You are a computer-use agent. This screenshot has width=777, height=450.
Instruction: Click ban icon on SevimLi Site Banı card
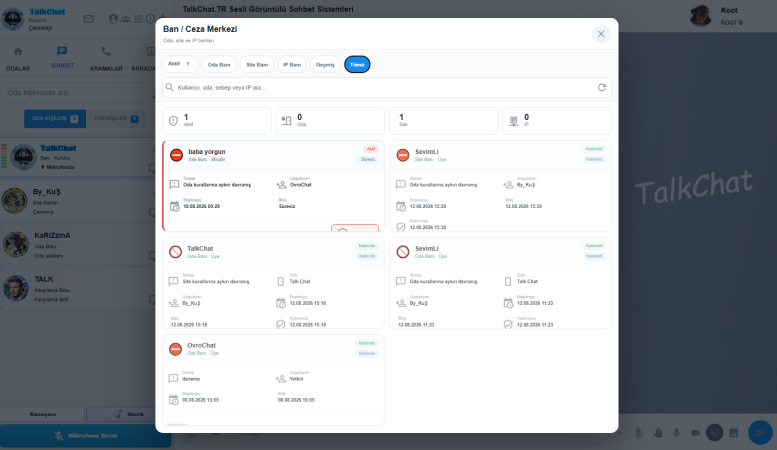(x=403, y=155)
